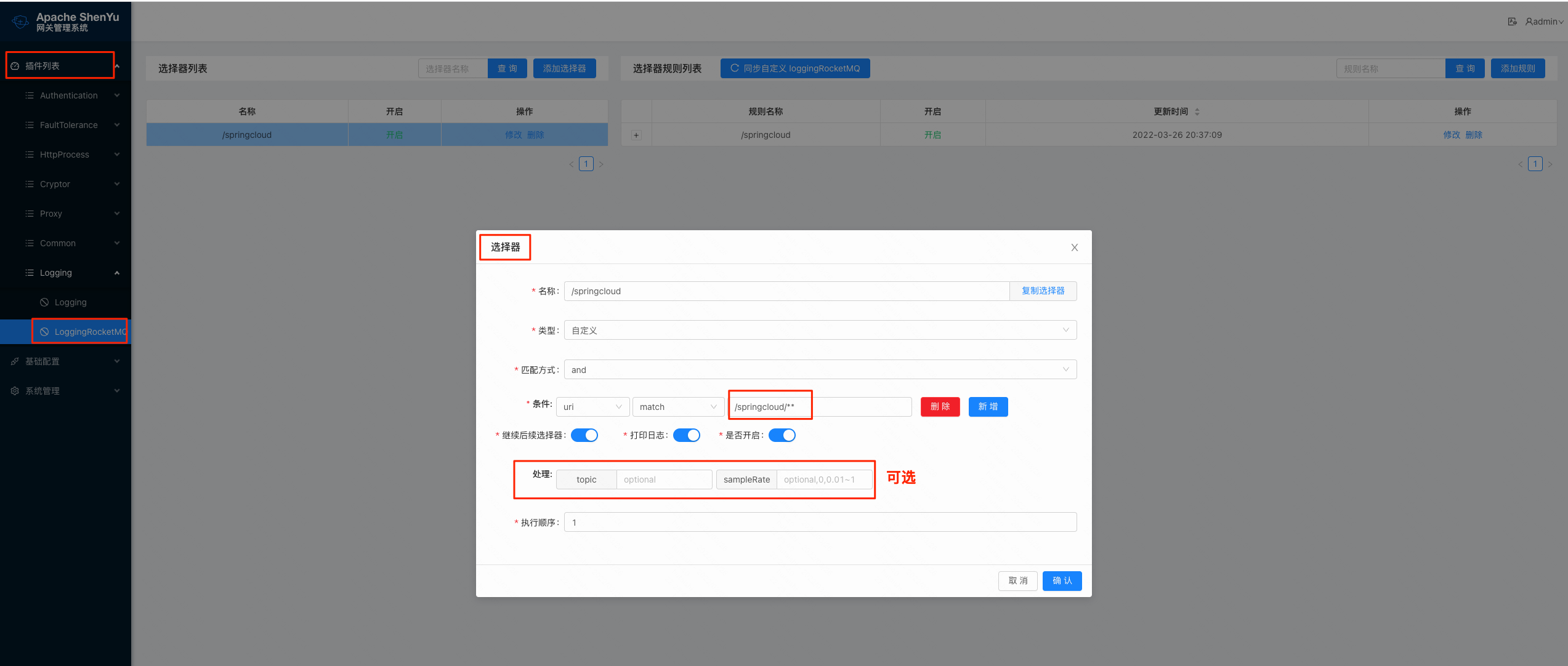Click the sort arrows on update time column
1568x666 pixels.
(x=1197, y=112)
